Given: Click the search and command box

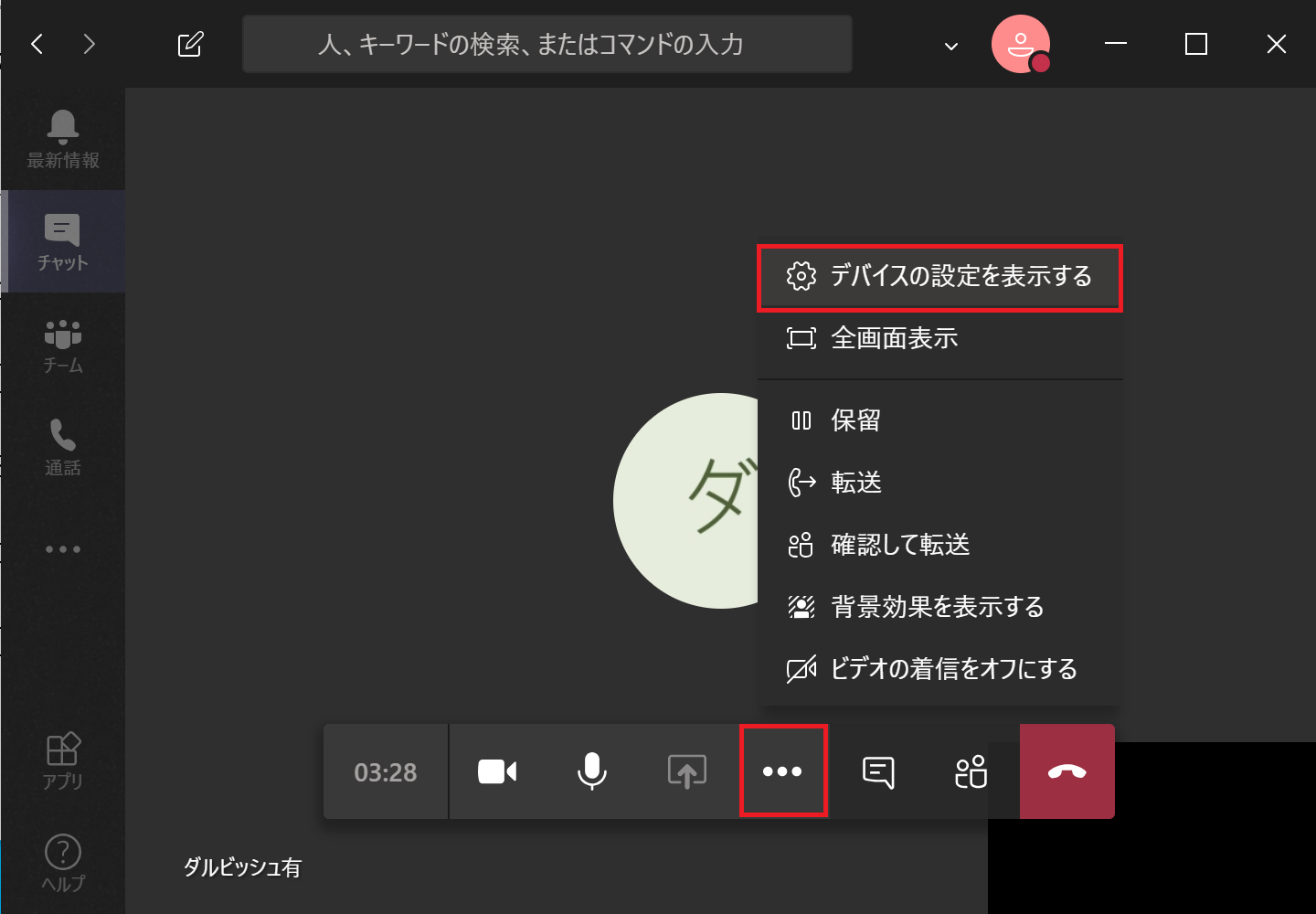Looking at the screenshot, I should 547,44.
